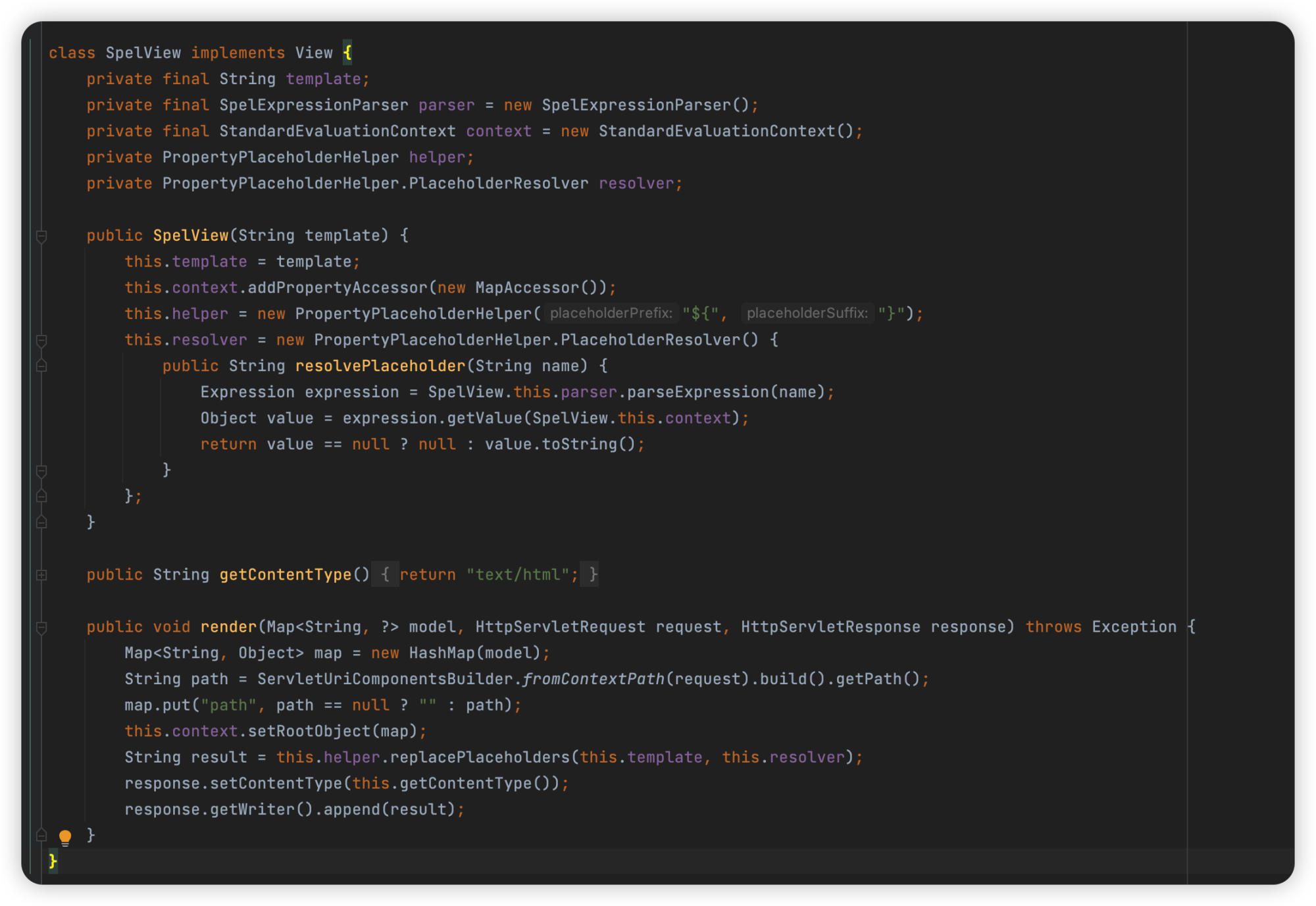Collapse the SpelView constructor using gutter fold marker

(x=41, y=236)
